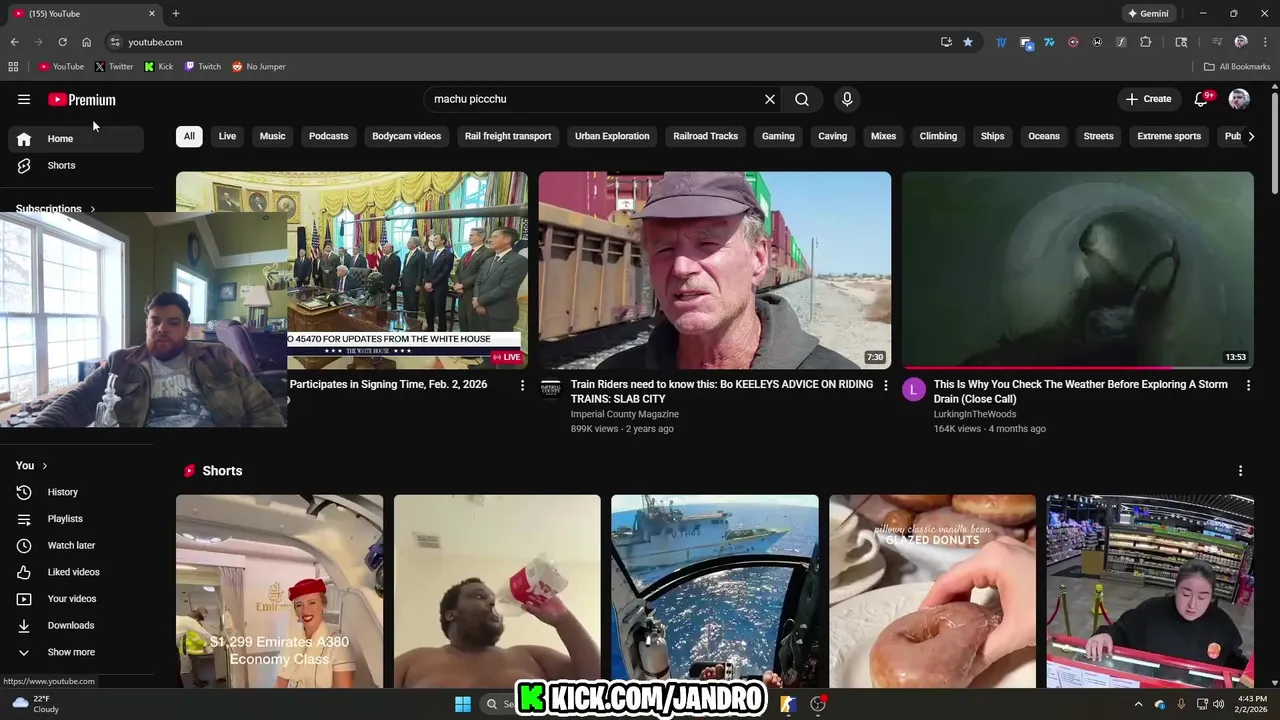Start voice search with the microphone icon

[x=847, y=99]
